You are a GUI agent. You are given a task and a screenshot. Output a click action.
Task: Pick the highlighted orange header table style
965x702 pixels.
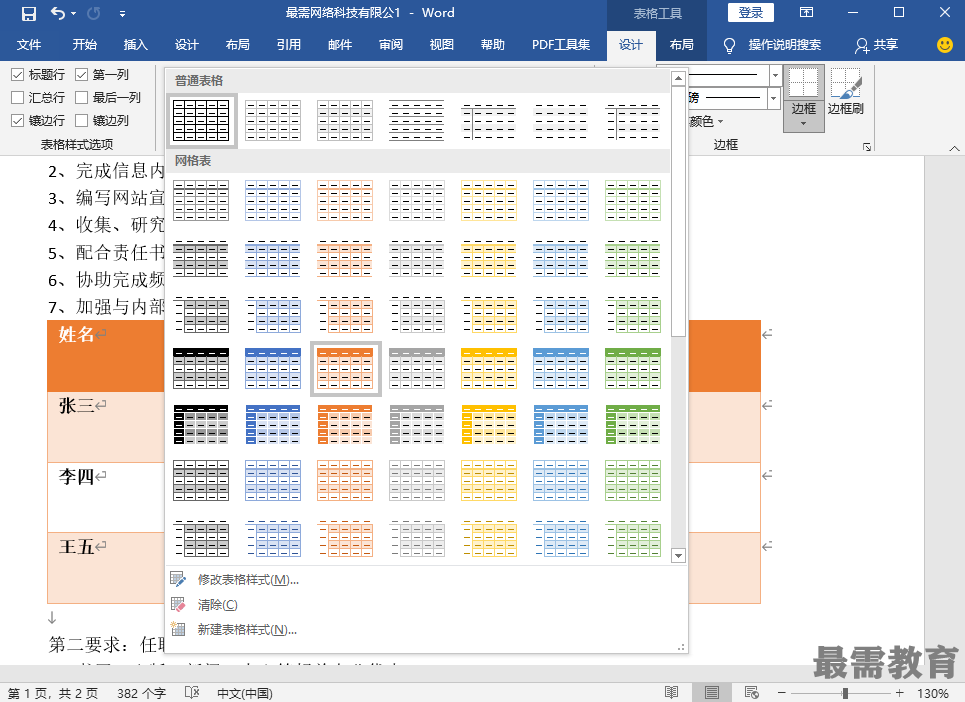345,369
